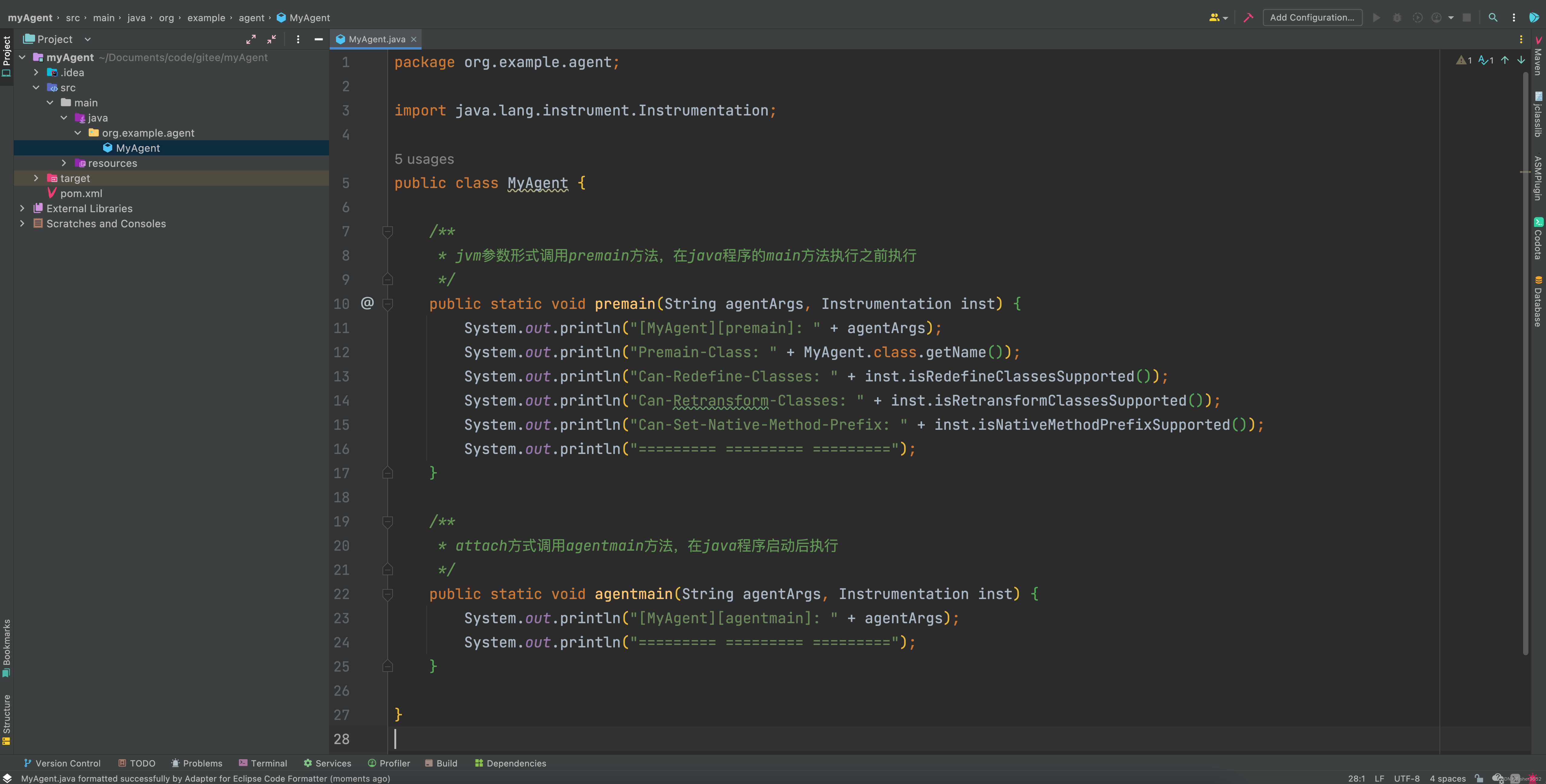This screenshot has width=1546, height=784.
Task: Expand the target folder
Action: coord(36,178)
